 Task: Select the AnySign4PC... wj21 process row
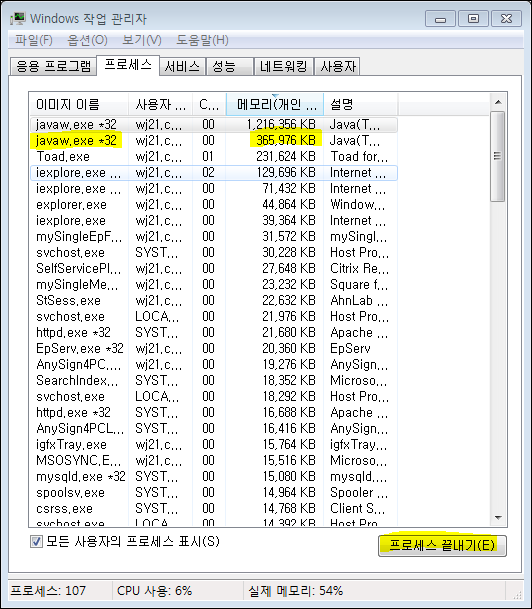tap(214, 364)
